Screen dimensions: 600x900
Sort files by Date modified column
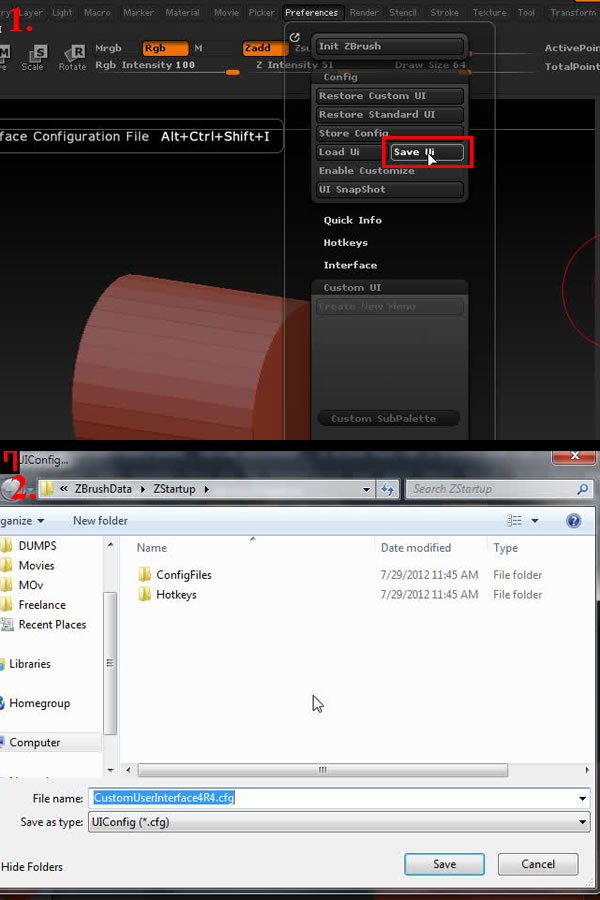[416, 548]
